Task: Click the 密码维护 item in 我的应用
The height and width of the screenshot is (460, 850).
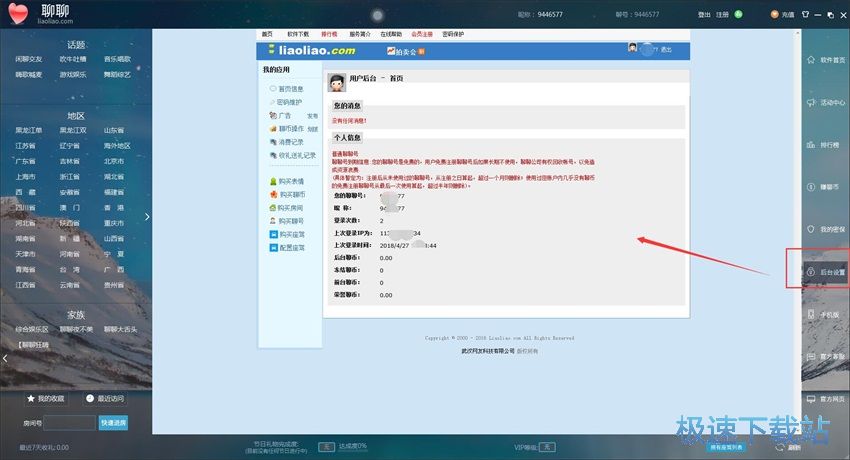Action: point(289,102)
